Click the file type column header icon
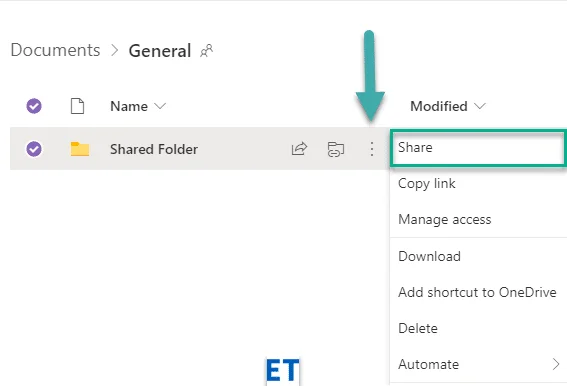This screenshot has width=567, height=386. coord(77,106)
